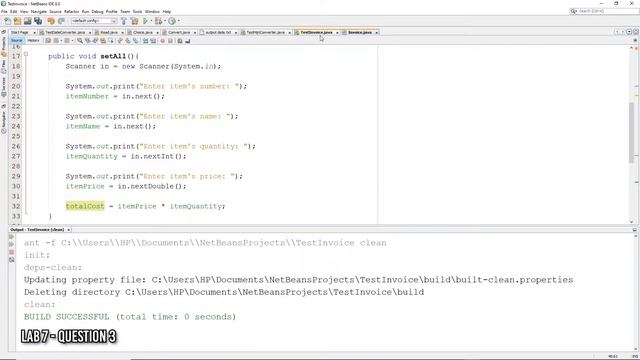The width and height of the screenshot is (640, 360).
Task: Click the Build Project hammer icon
Action: point(124,21)
